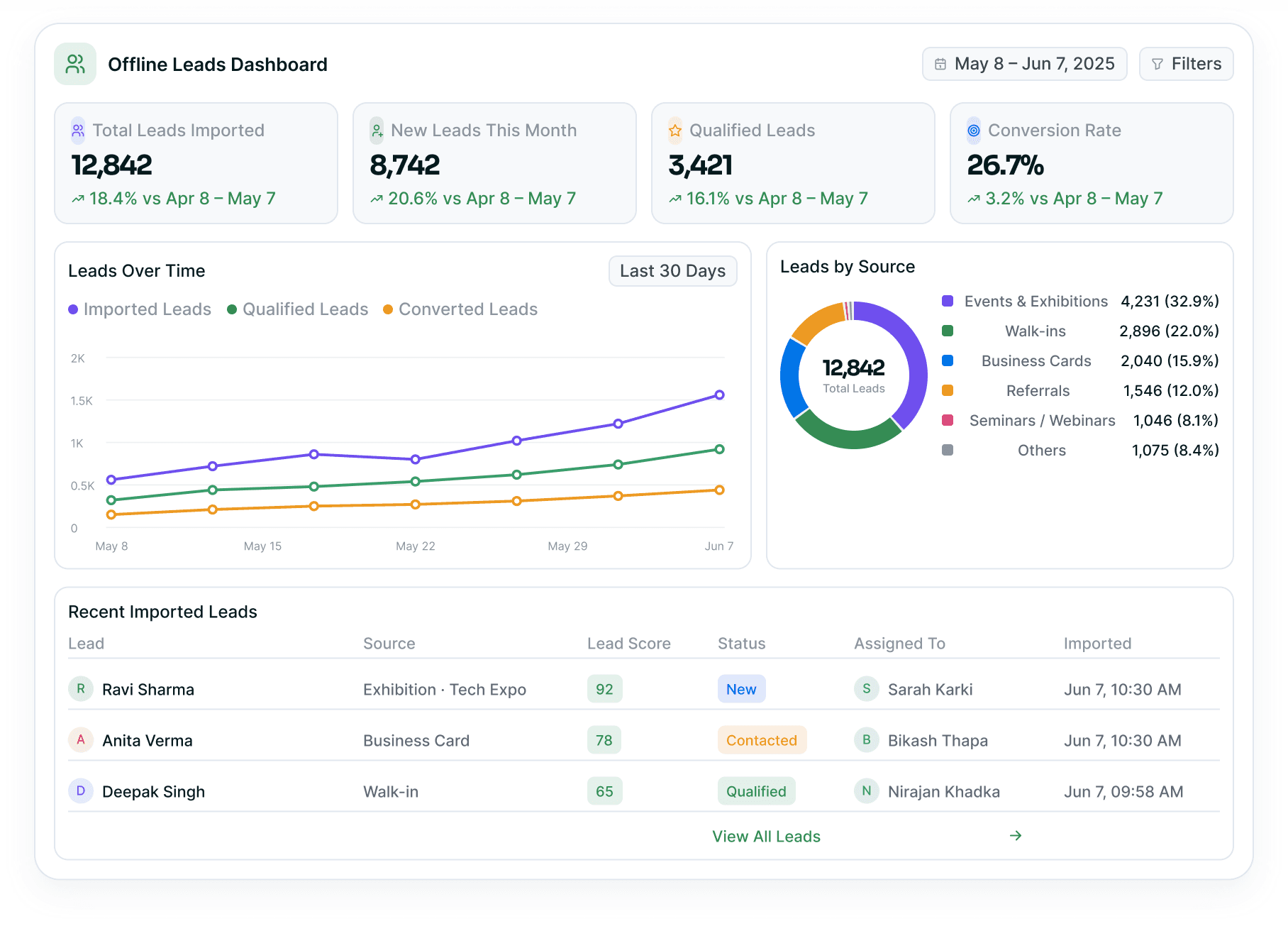Click Deepak Singh's avatar initial D
The image size is (1288, 926).
[81, 791]
